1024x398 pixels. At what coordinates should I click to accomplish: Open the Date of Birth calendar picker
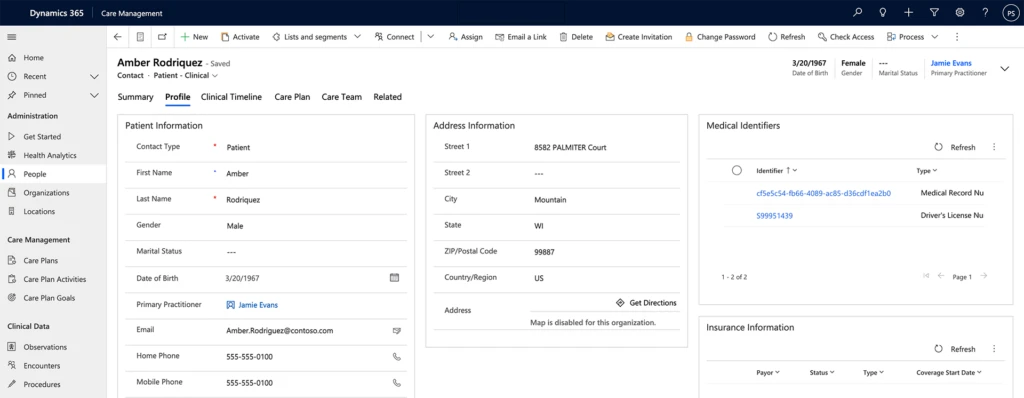click(394, 278)
